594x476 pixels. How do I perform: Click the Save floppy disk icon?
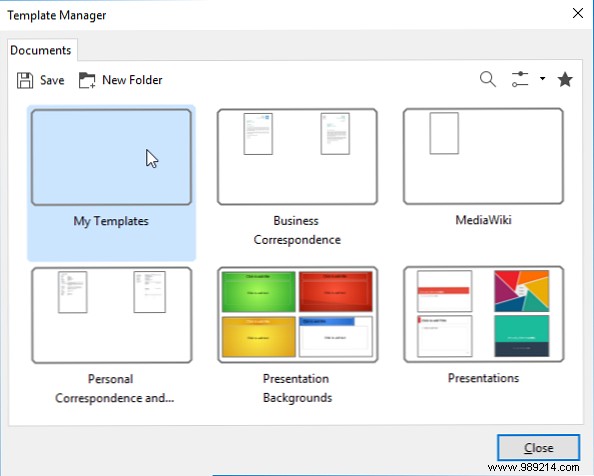click(25, 80)
